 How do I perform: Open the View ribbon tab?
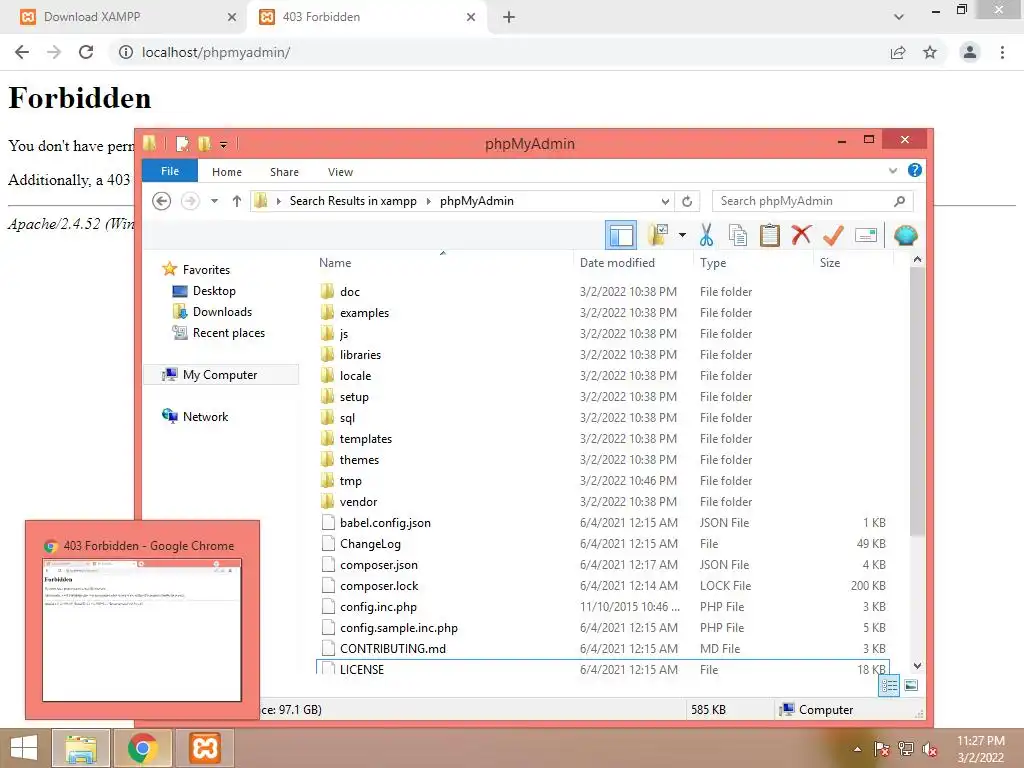pyautogui.click(x=340, y=172)
